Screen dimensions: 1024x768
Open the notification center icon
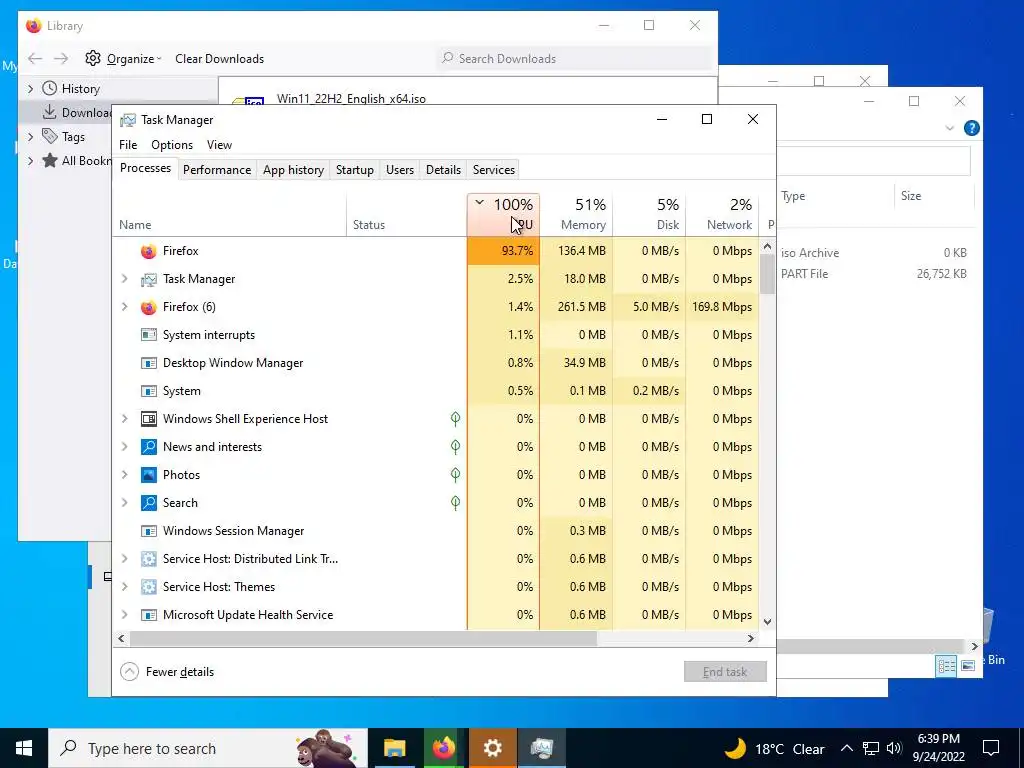pos(991,748)
